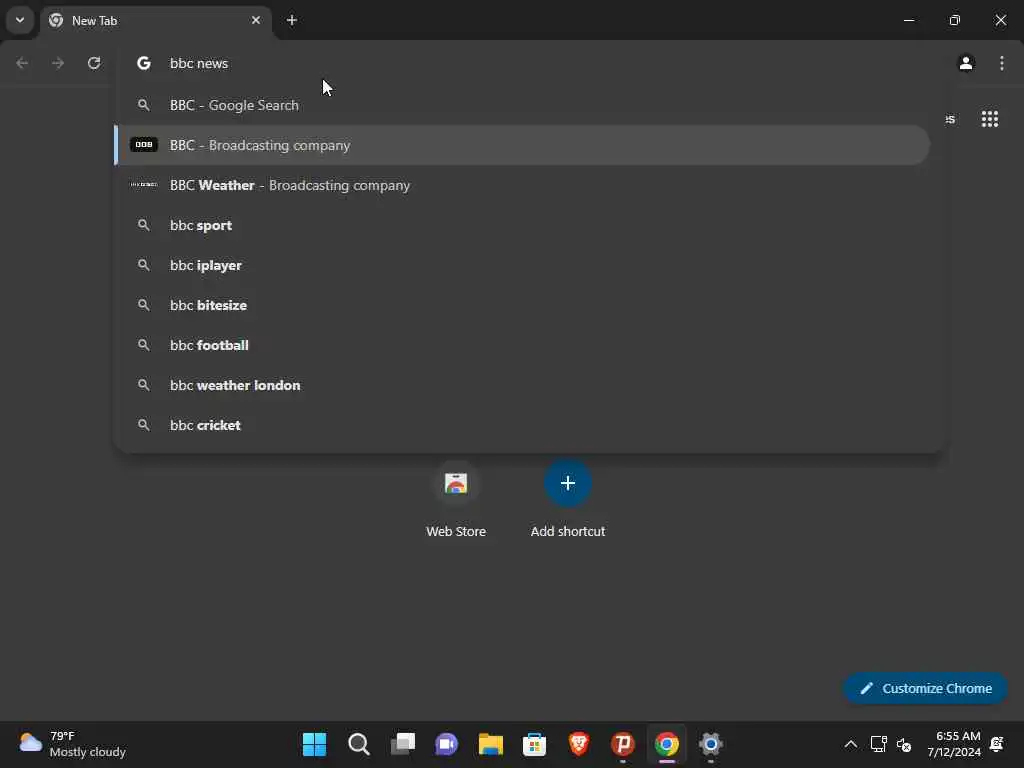Select BBC Weather - Broadcasting company suggestion
The width and height of the screenshot is (1024, 768).
[x=522, y=185]
